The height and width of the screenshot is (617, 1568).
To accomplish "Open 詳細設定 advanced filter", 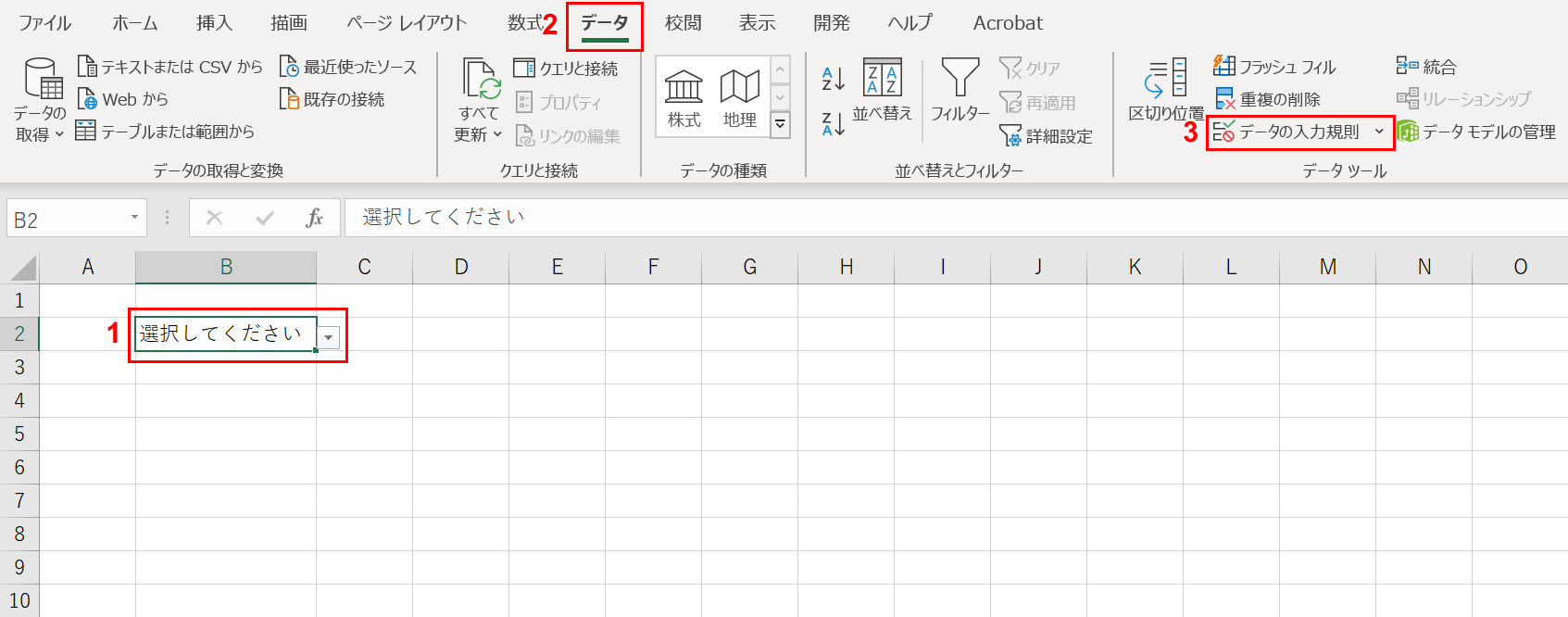I will [1047, 136].
